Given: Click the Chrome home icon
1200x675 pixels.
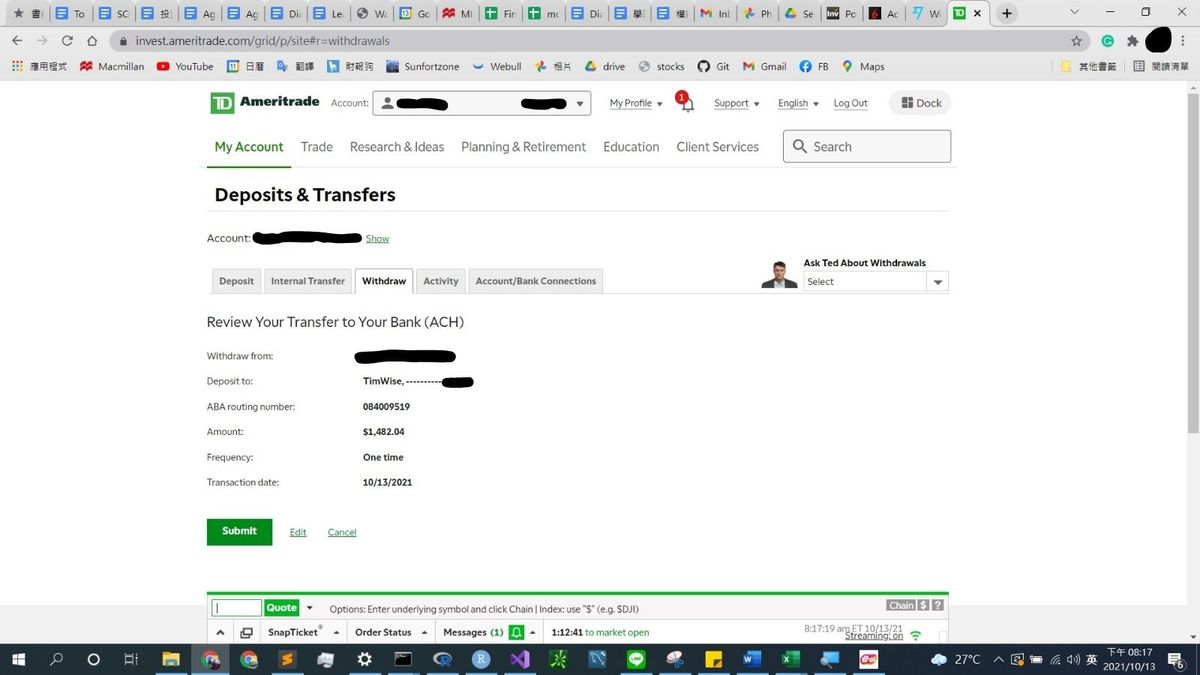Looking at the screenshot, I should [92, 41].
